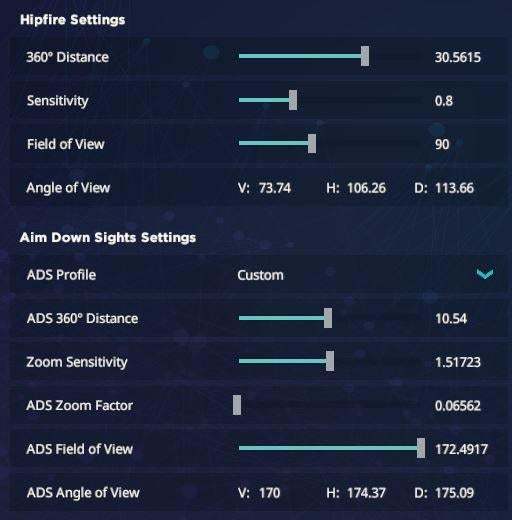Click the Field of View value 90
Image resolution: width=512 pixels, height=520 pixels.
(442, 144)
